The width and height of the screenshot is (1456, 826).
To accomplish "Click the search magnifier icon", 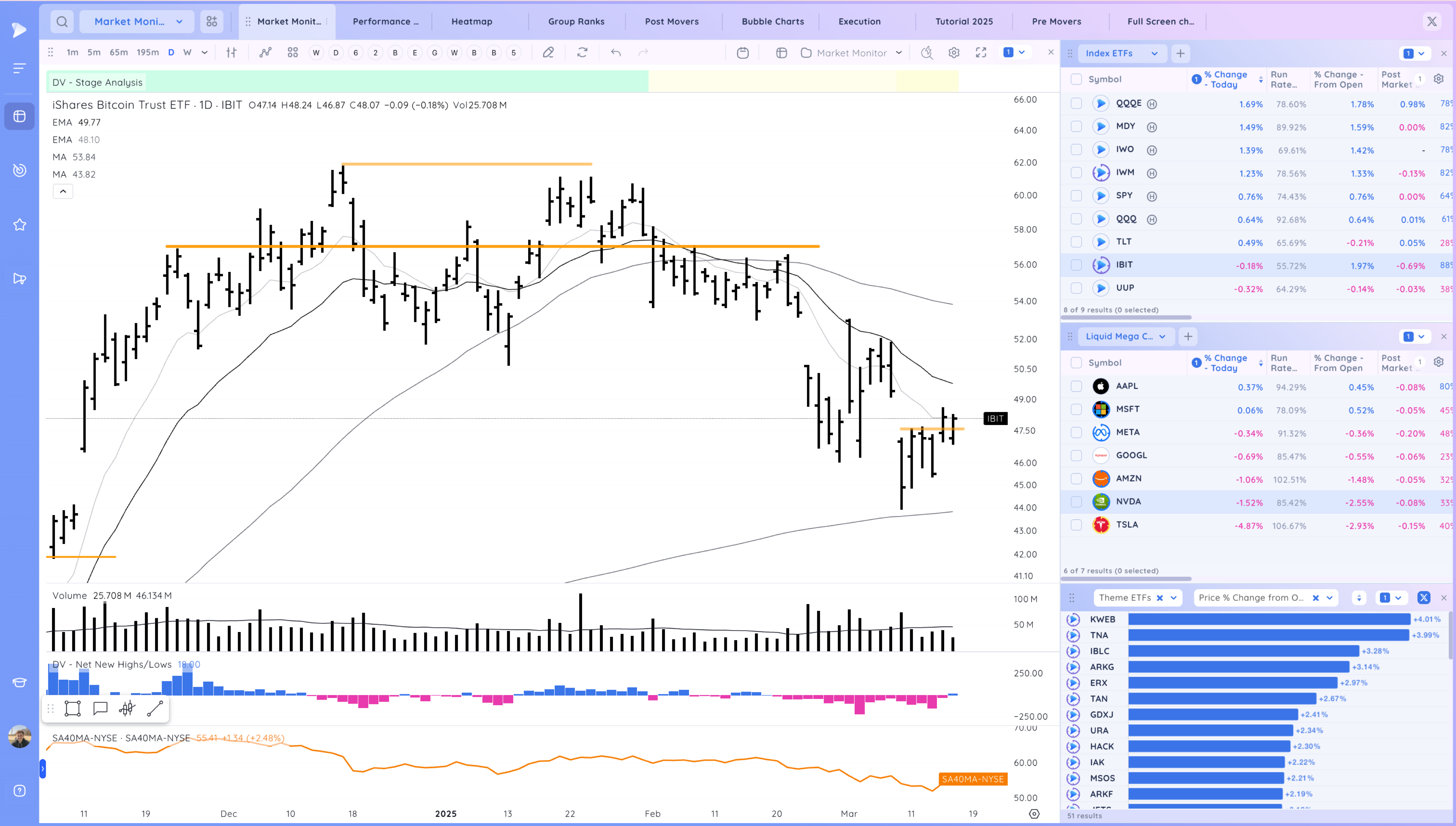I will [x=62, y=21].
